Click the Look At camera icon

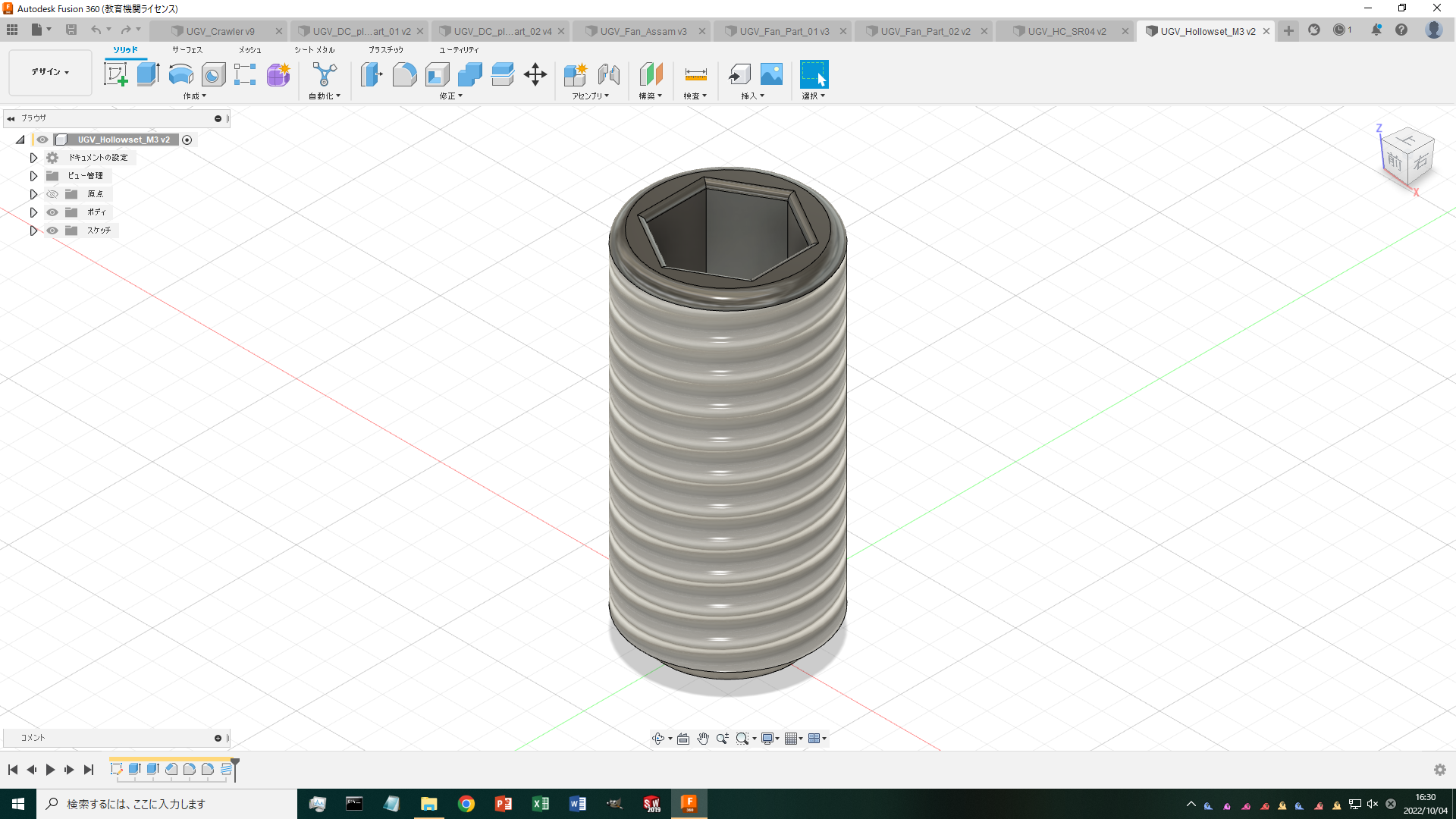click(x=683, y=739)
